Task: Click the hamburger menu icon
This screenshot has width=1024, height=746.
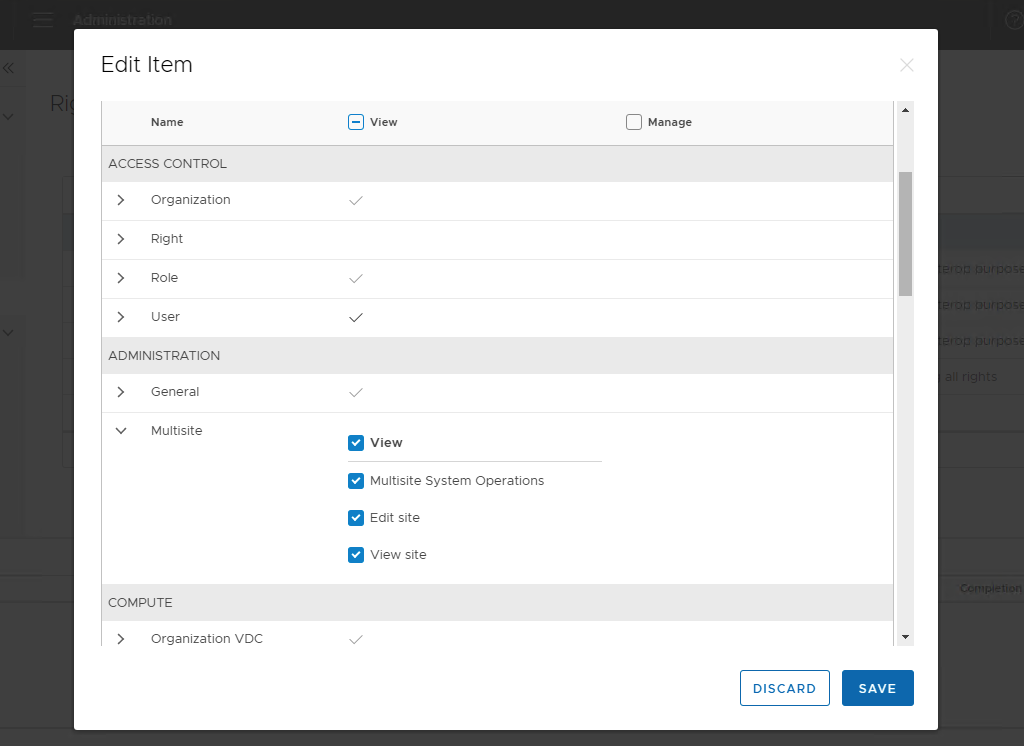Action: tap(41, 20)
